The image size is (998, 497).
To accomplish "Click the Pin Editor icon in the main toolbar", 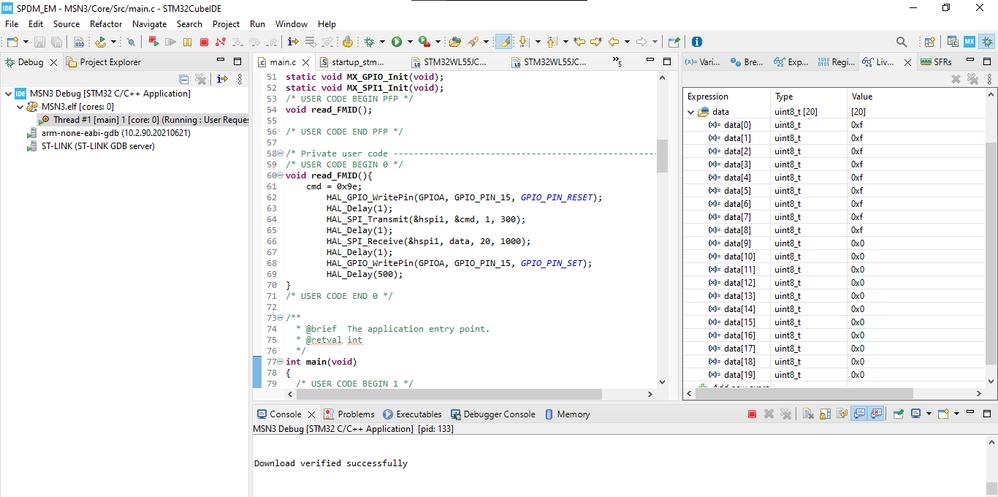I will (674, 42).
